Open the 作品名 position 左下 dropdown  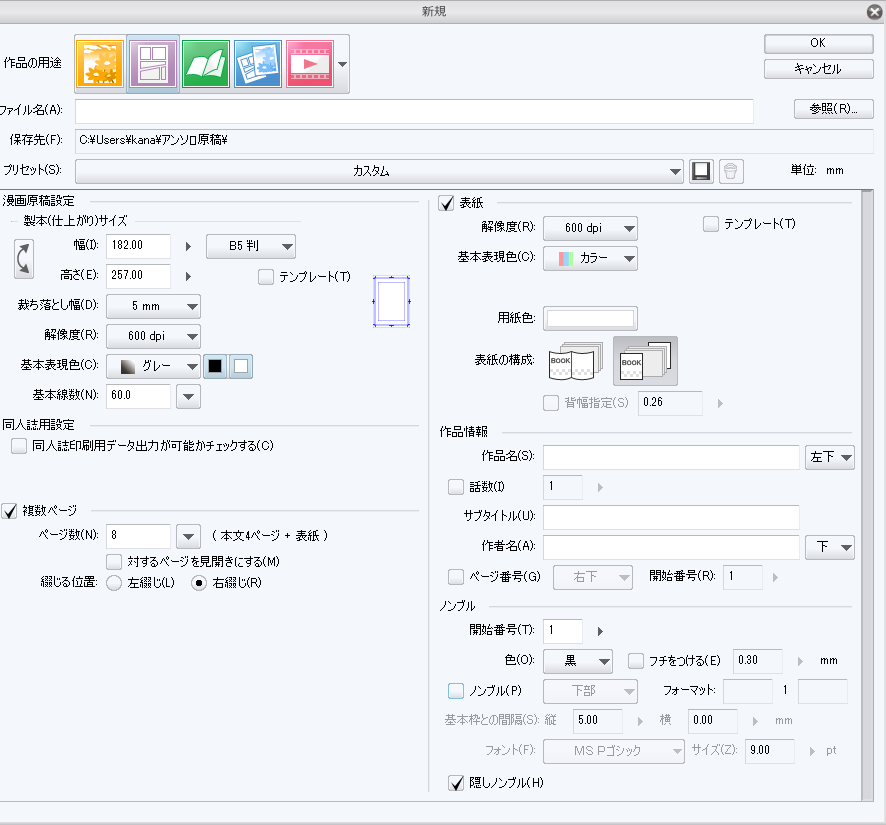830,457
